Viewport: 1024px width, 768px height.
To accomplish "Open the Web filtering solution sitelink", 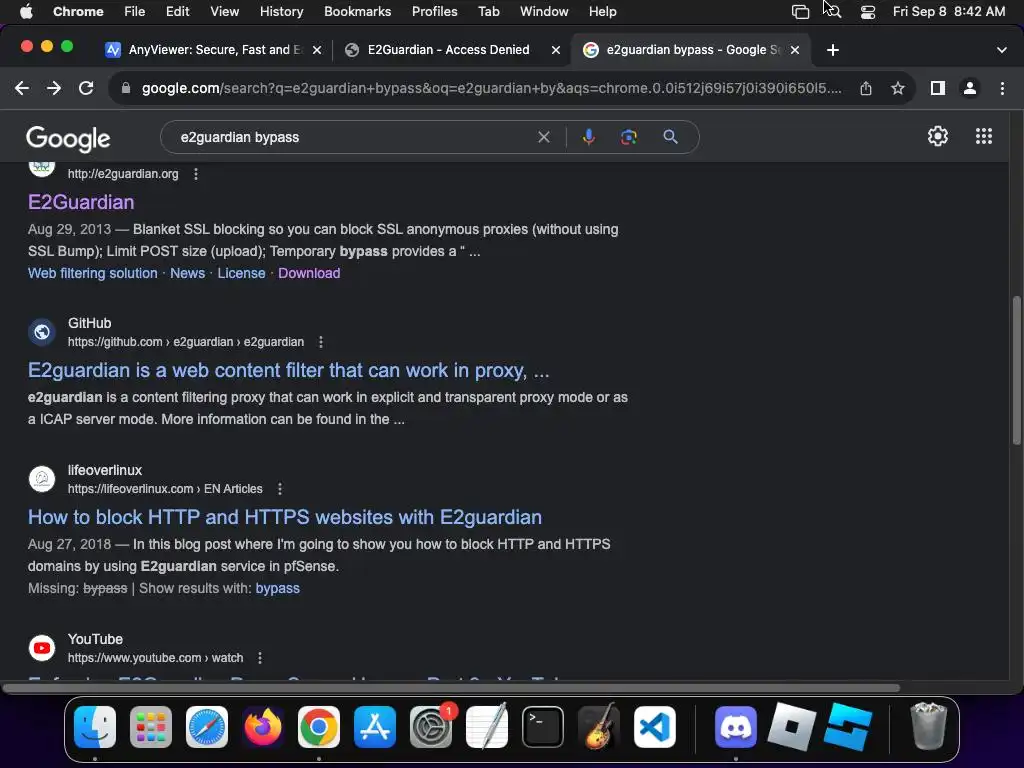I will coord(93,273).
